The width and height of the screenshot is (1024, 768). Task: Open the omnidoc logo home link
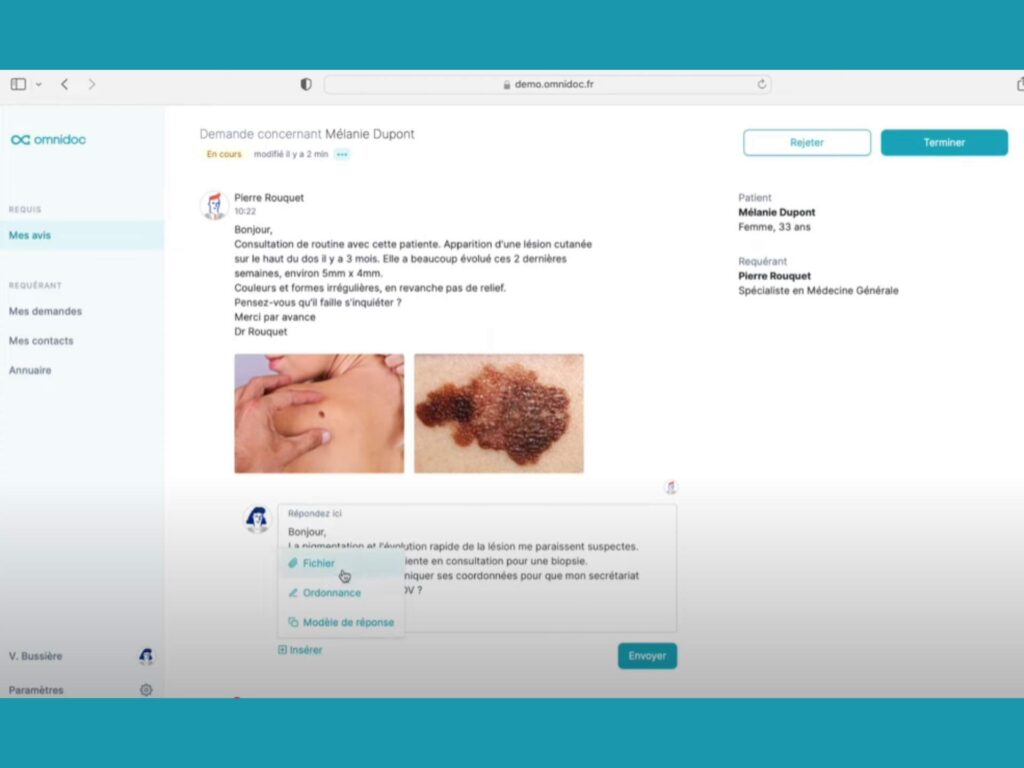tap(48, 140)
